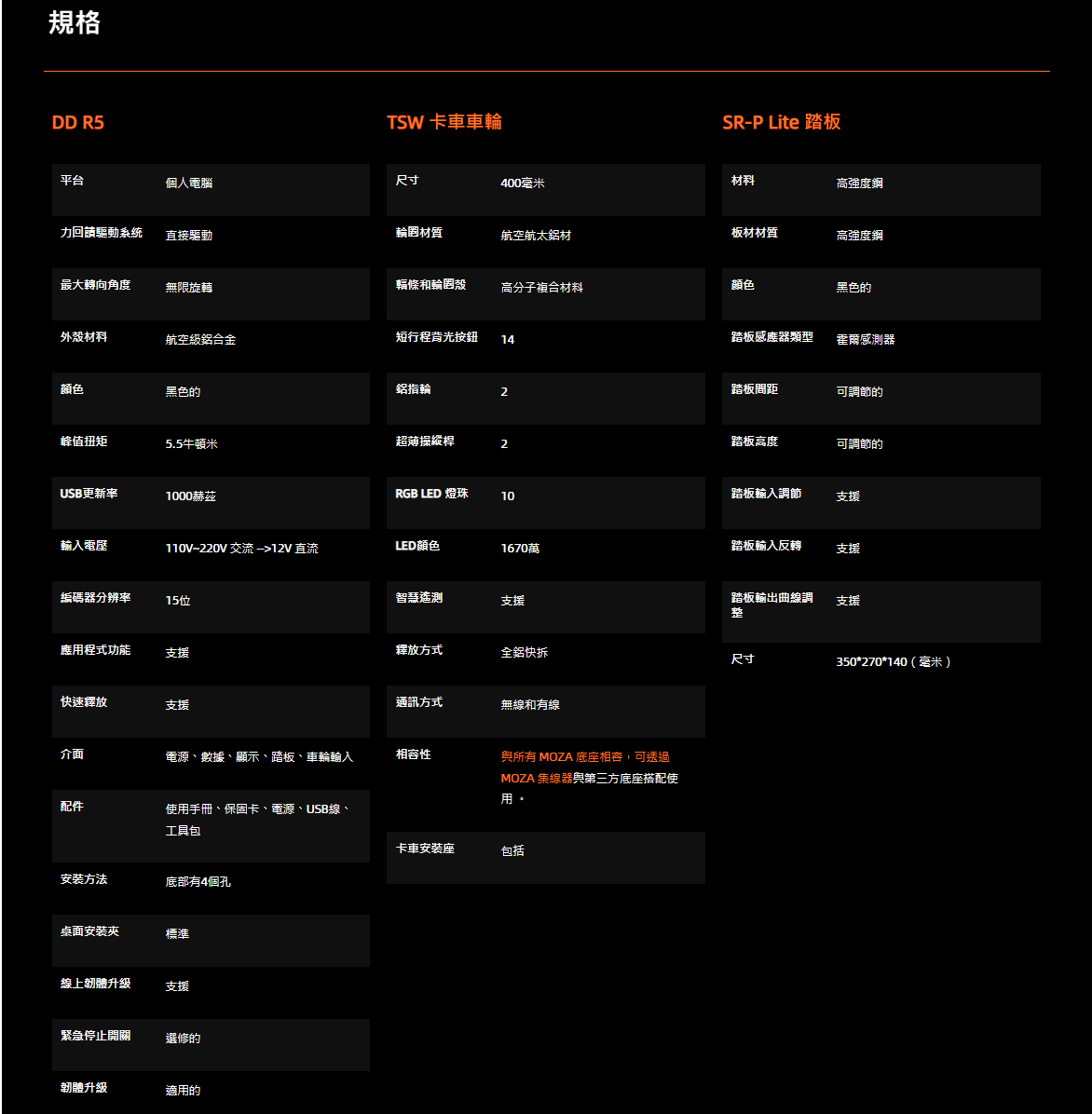This screenshot has height=1114, width=1092.
Task: Select the 智慧遙測 label
Action: tap(419, 597)
